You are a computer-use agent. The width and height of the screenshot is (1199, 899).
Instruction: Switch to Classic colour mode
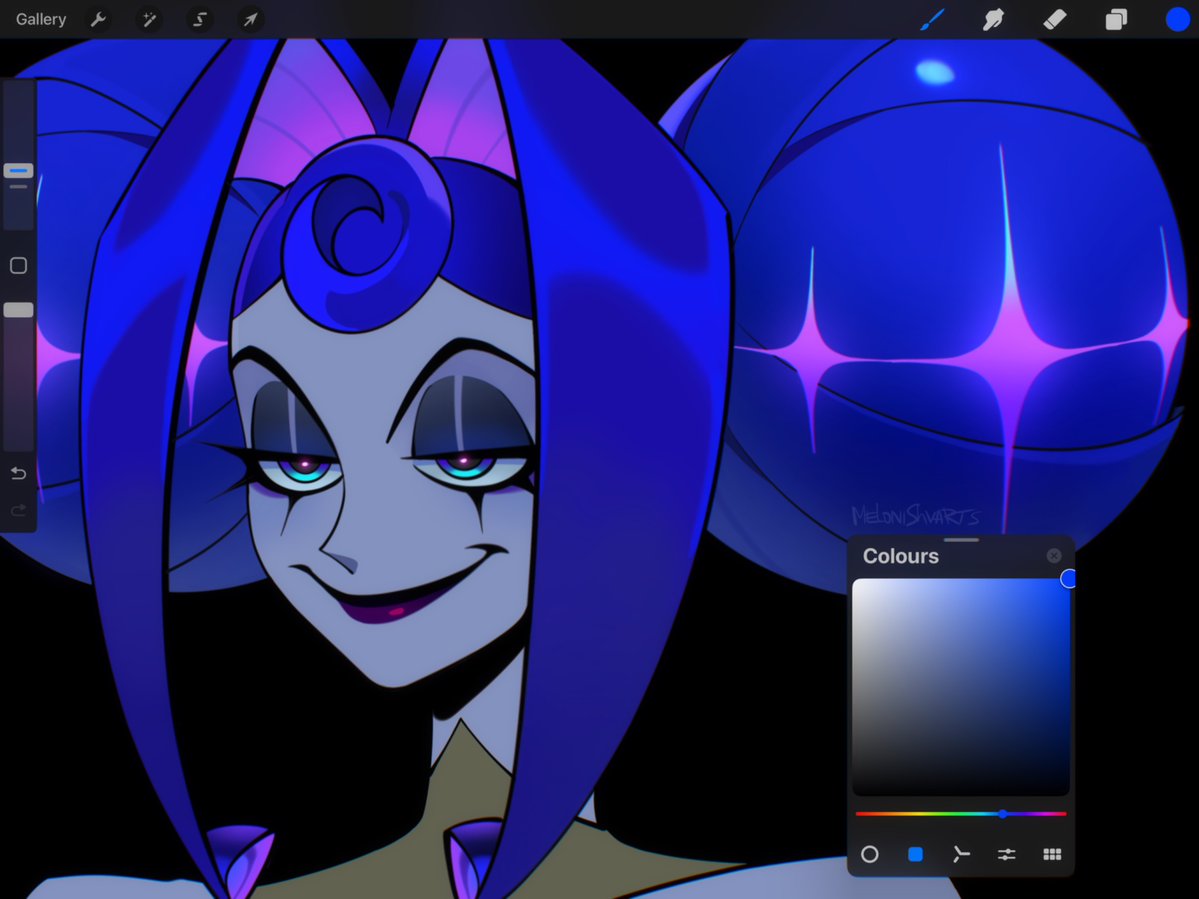click(915, 854)
